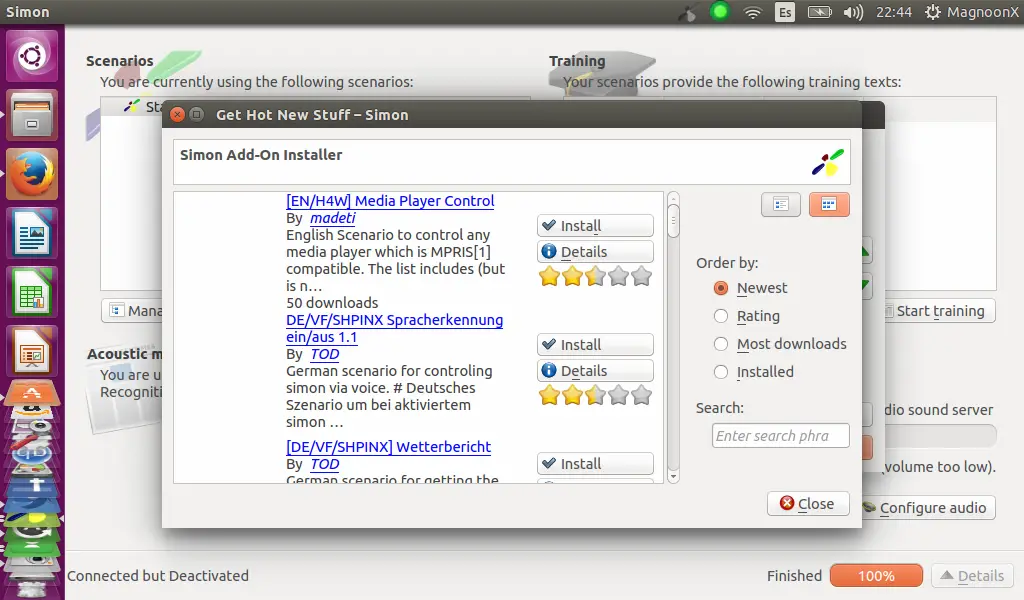Install the Wetterbericht scenario

[x=595, y=464]
